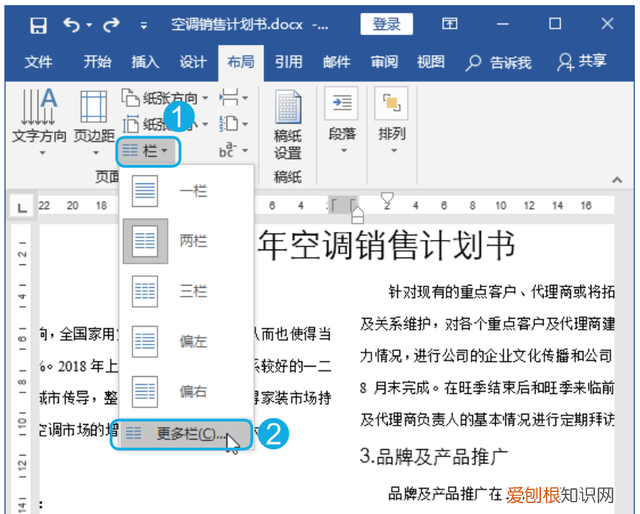Select the 布局 tab
Screen dimensions: 640x514
pos(241,62)
